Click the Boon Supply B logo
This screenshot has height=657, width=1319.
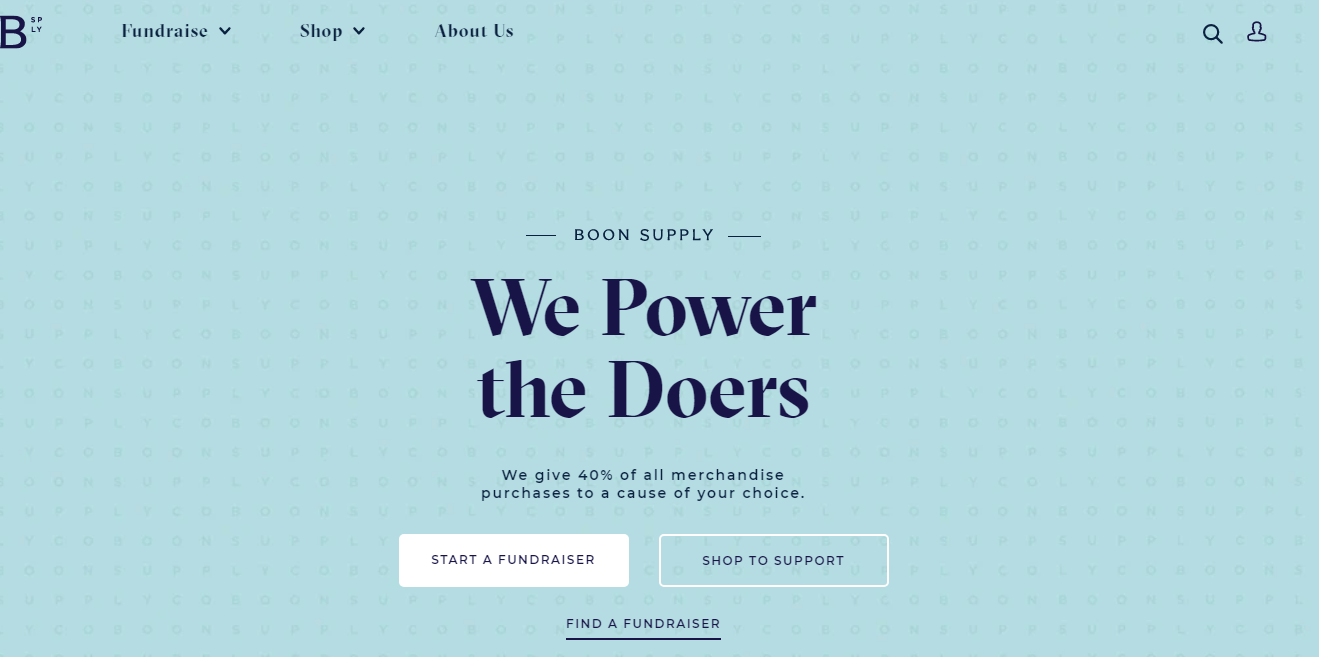pyautogui.click(x=12, y=31)
